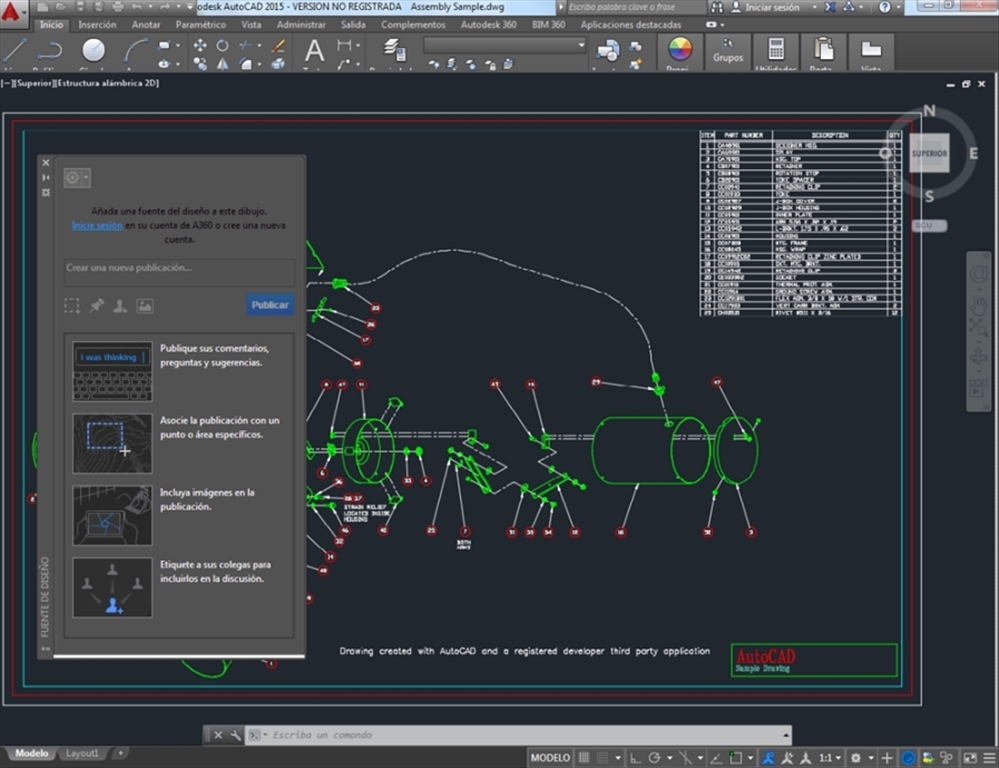Click the new publication text field

pyautogui.click(x=179, y=273)
